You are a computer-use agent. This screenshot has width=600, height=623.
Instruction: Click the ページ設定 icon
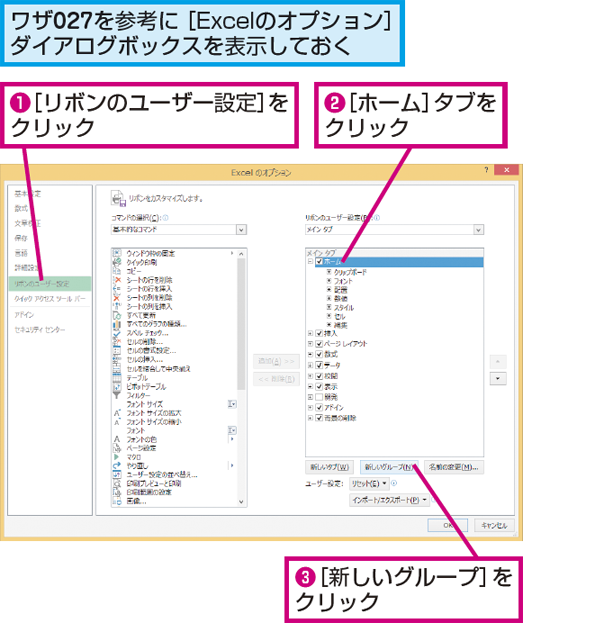[x=117, y=448]
